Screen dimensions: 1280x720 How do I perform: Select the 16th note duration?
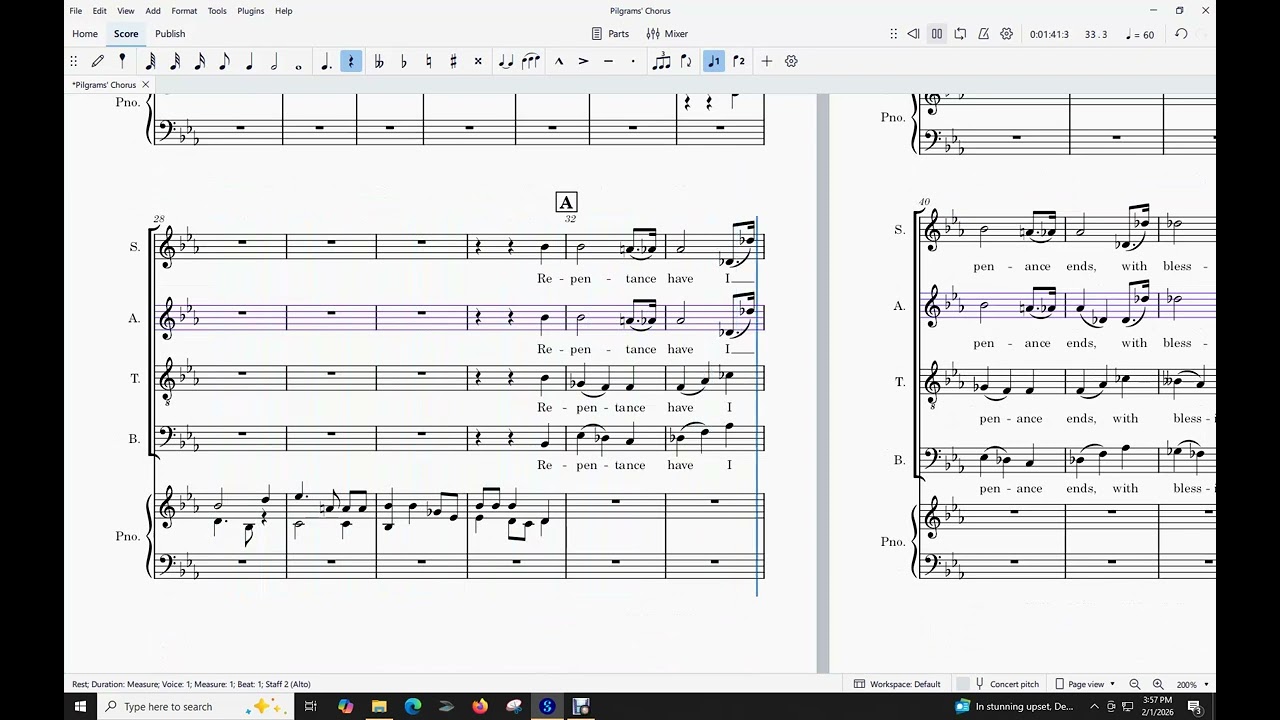click(200, 61)
